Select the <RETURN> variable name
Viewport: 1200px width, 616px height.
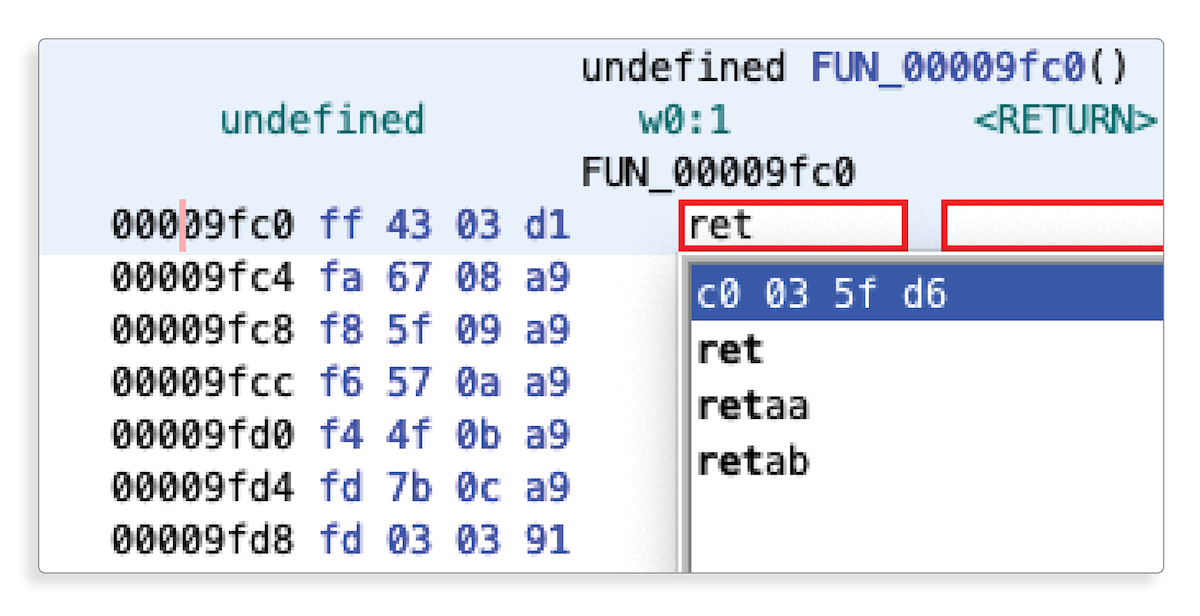pos(1066,121)
